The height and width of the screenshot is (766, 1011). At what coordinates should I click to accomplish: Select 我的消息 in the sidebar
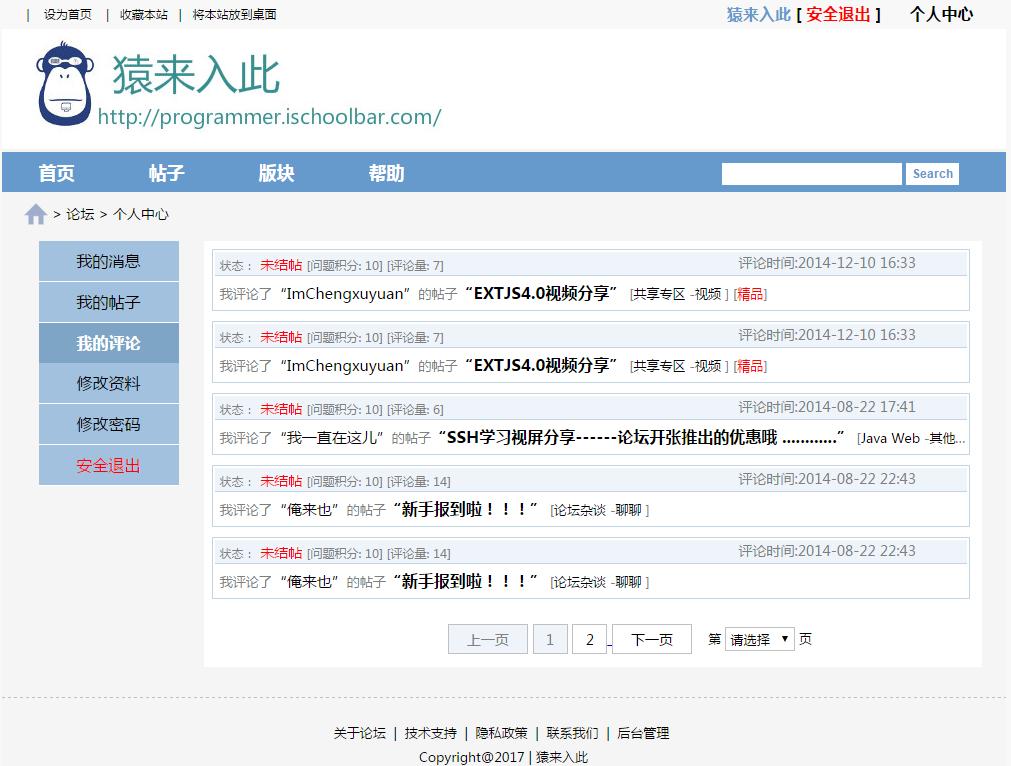coord(108,261)
